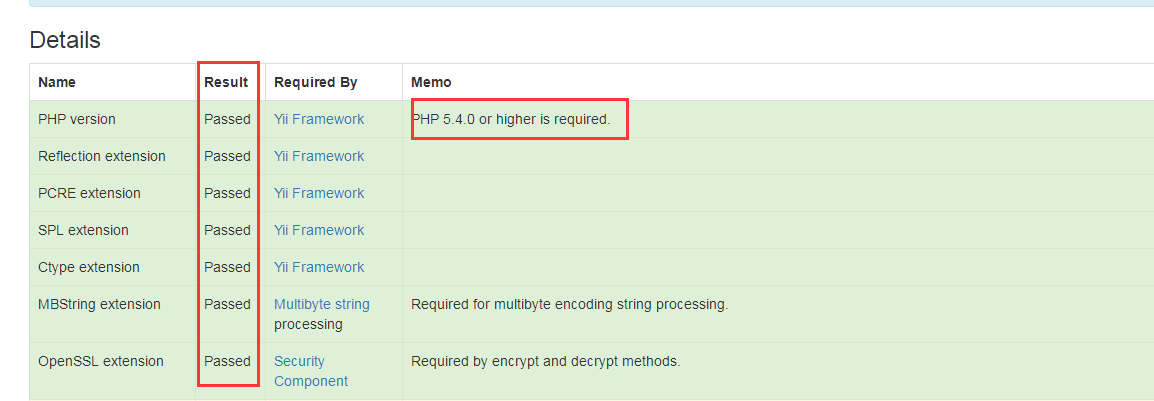Open Yii Framework link beside SPL extension
The image size is (1154, 401).
[x=319, y=230]
